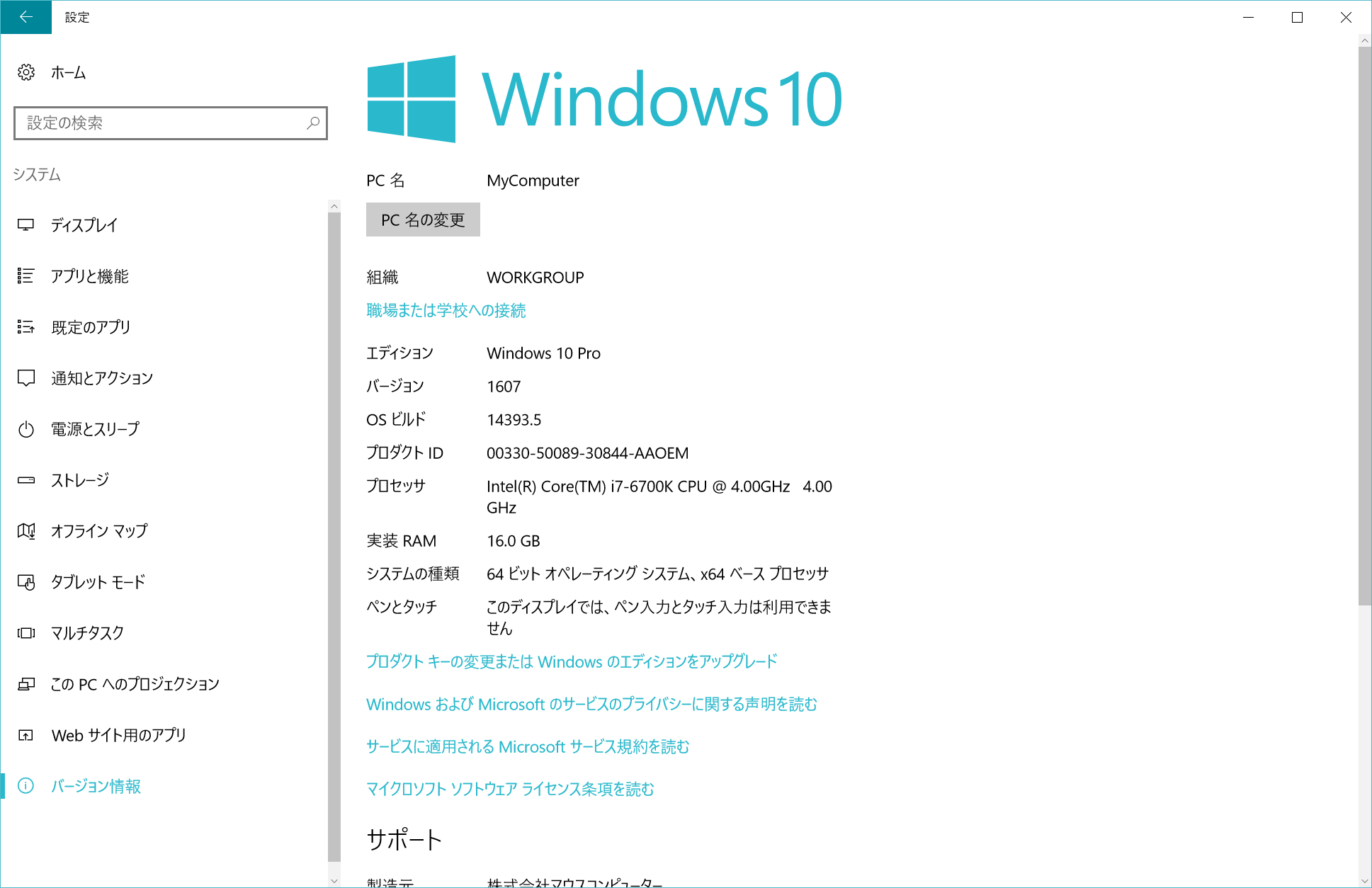Close the 設定 window
The width and height of the screenshot is (1372, 888).
(x=1346, y=17)
